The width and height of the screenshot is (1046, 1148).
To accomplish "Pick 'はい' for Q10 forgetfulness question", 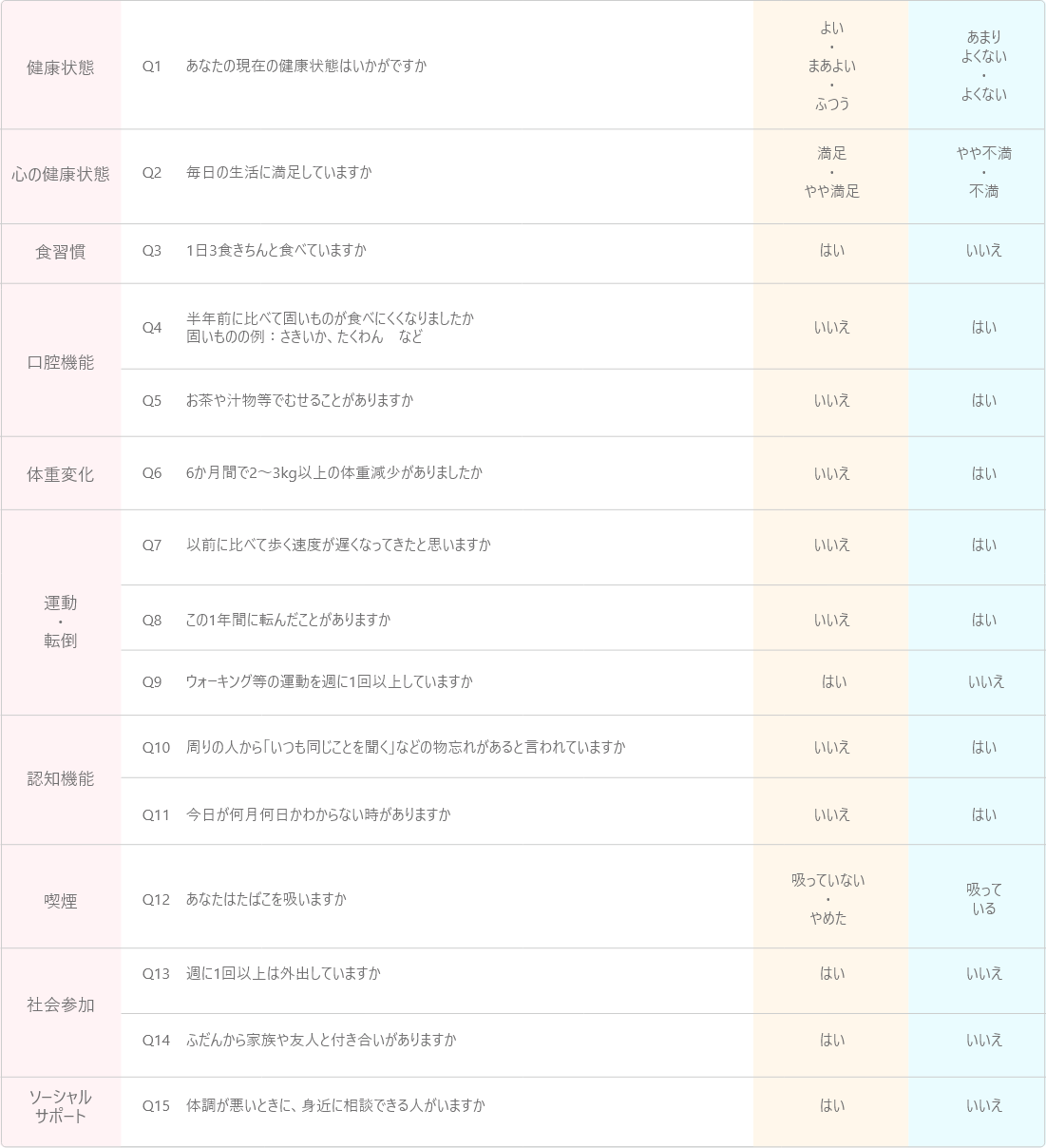I will [983, 747].
